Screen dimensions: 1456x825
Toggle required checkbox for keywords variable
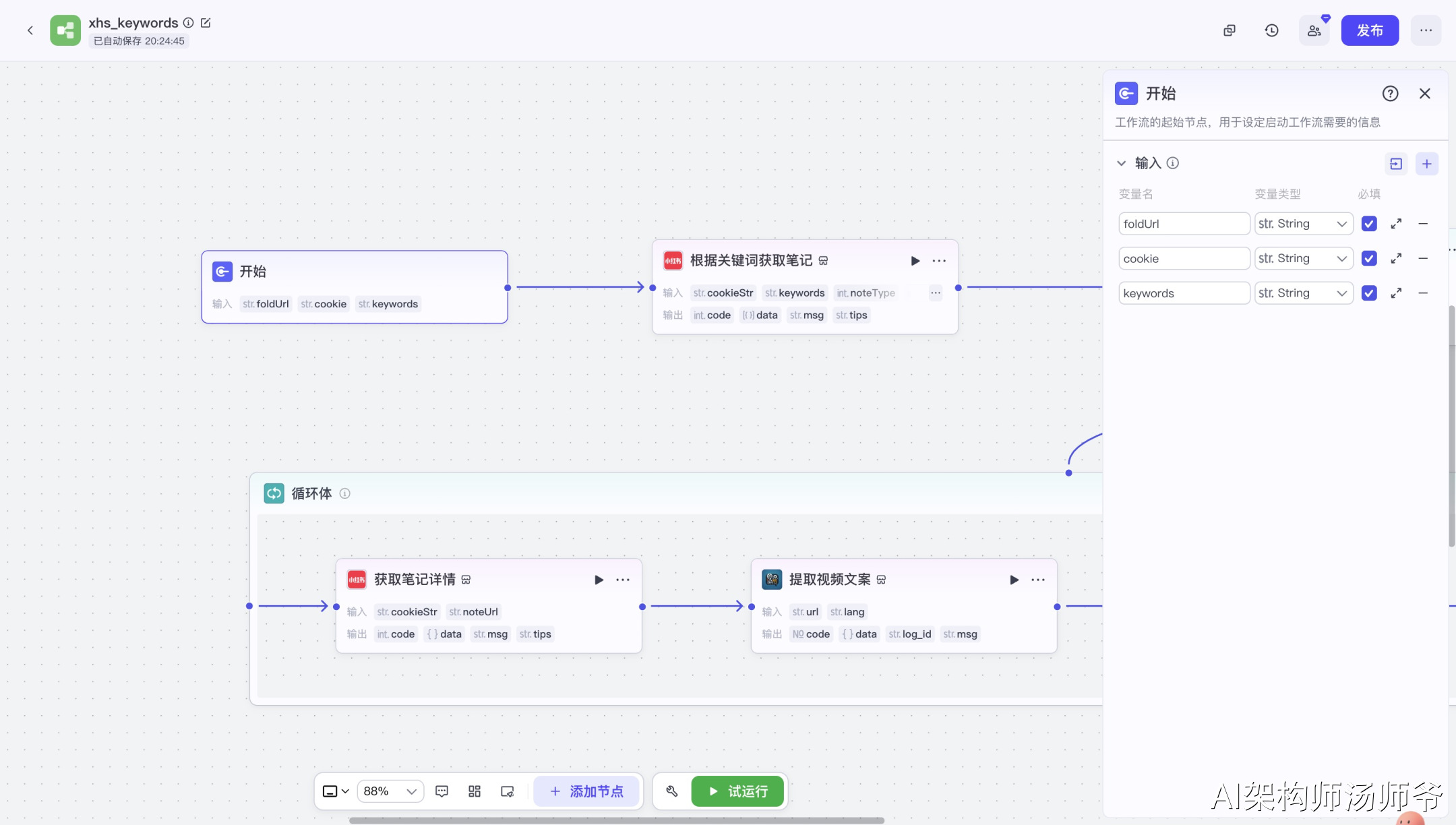1369,293
